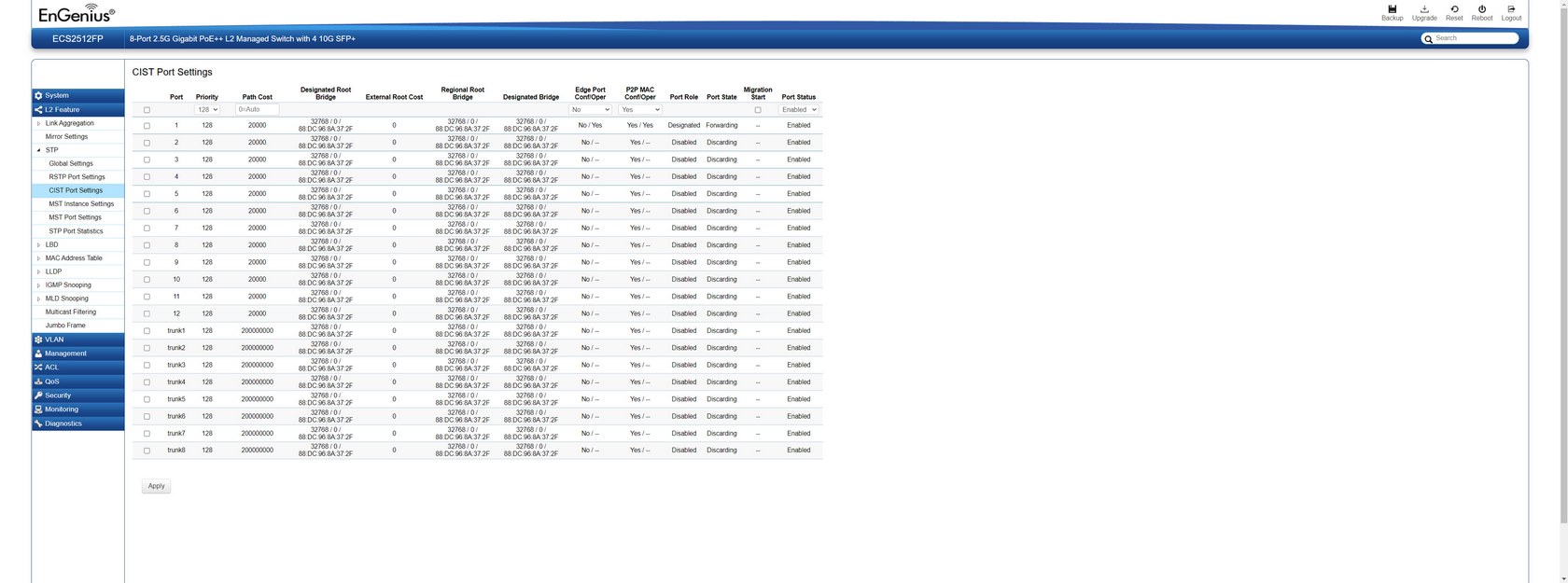Open the Priority 128 dropdown

click(x=207, y=109)
